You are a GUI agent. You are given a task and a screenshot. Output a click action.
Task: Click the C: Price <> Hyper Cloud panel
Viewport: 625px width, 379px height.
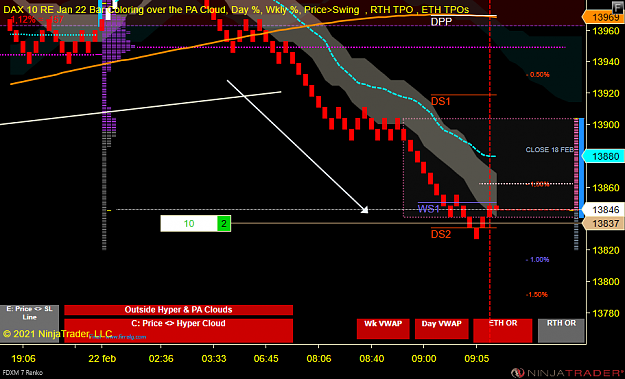pyautogui.click(x=178, y=330)
